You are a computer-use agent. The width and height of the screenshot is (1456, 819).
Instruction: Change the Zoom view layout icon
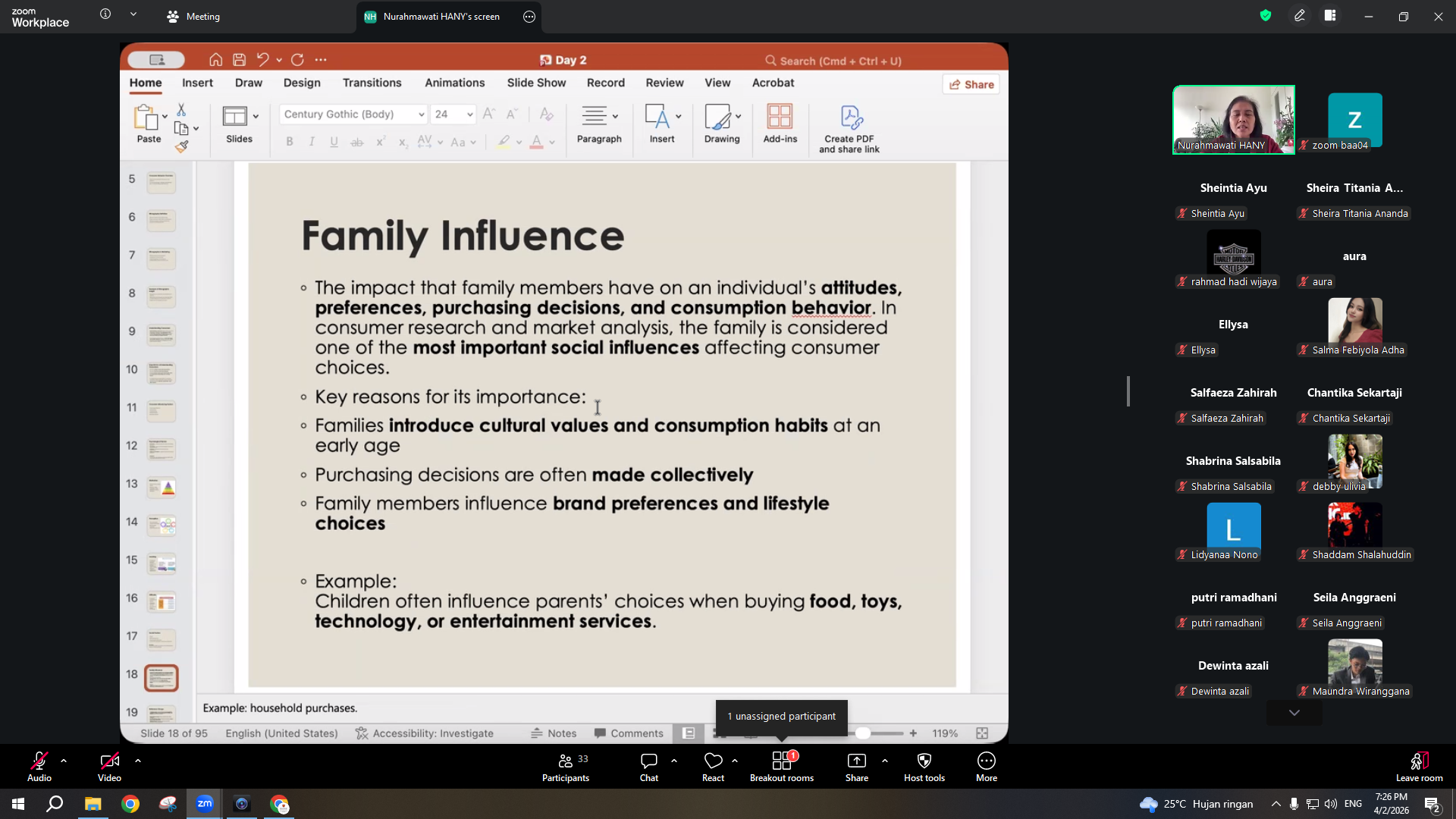(x=1330, y=16)
